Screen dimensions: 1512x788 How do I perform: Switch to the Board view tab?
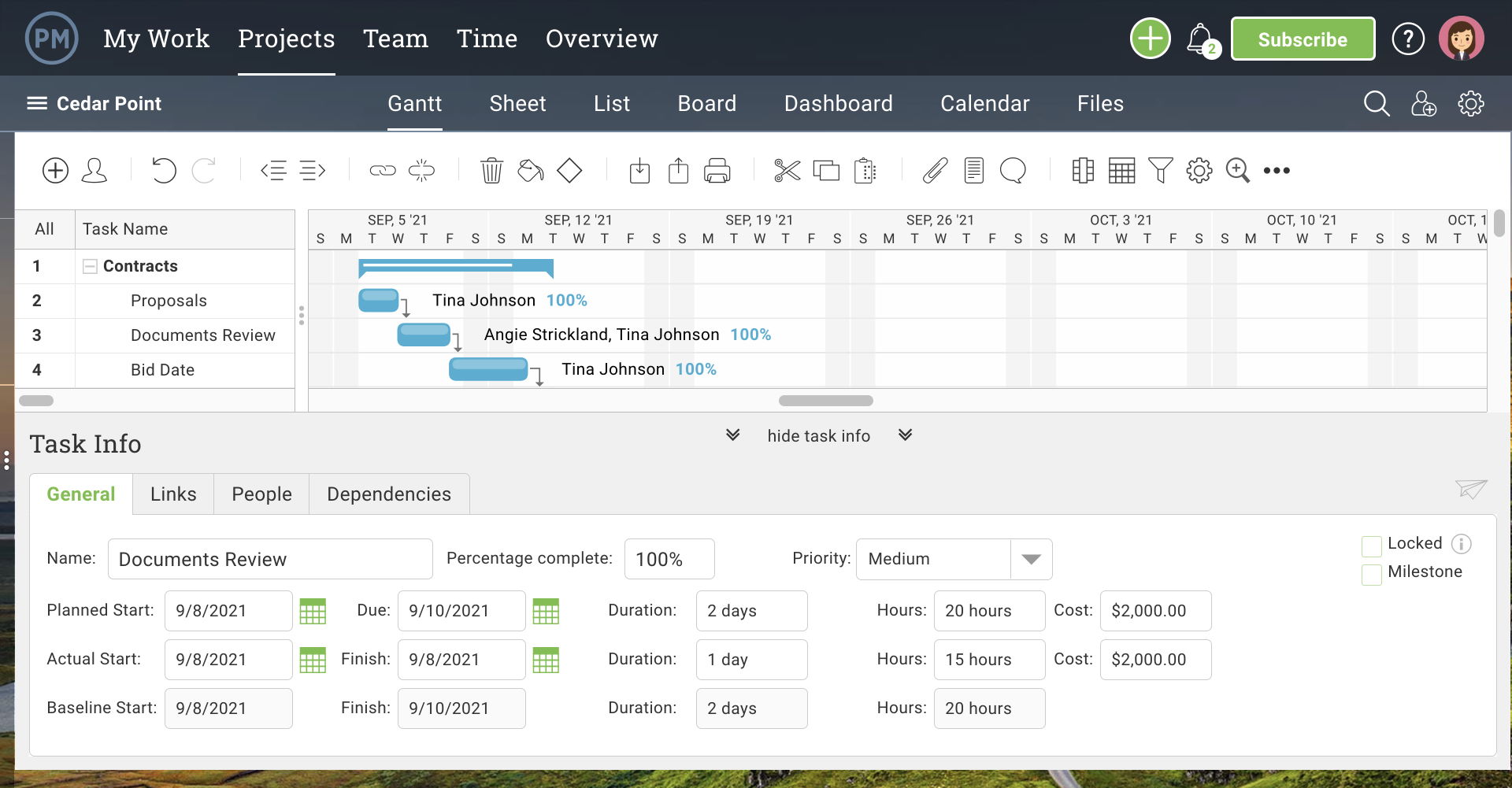(x=706, y=104)
